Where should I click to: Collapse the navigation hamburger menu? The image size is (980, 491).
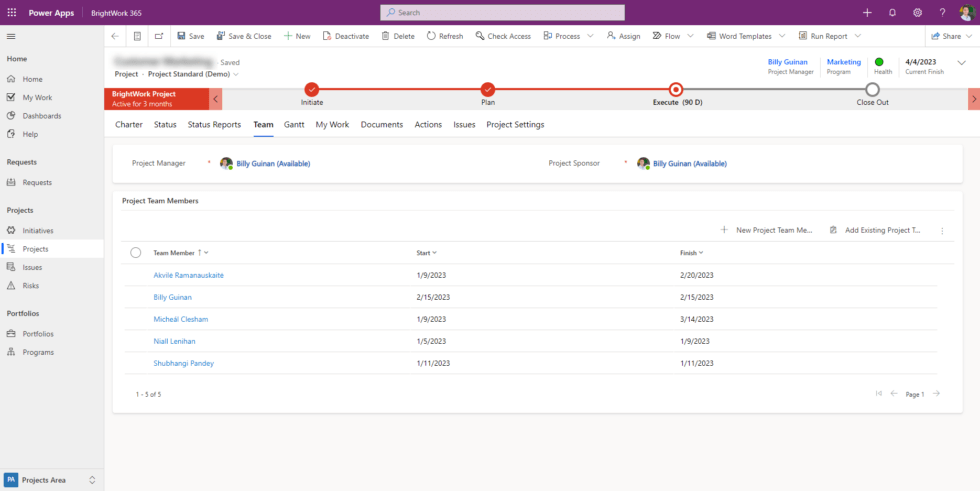point(11,36)
